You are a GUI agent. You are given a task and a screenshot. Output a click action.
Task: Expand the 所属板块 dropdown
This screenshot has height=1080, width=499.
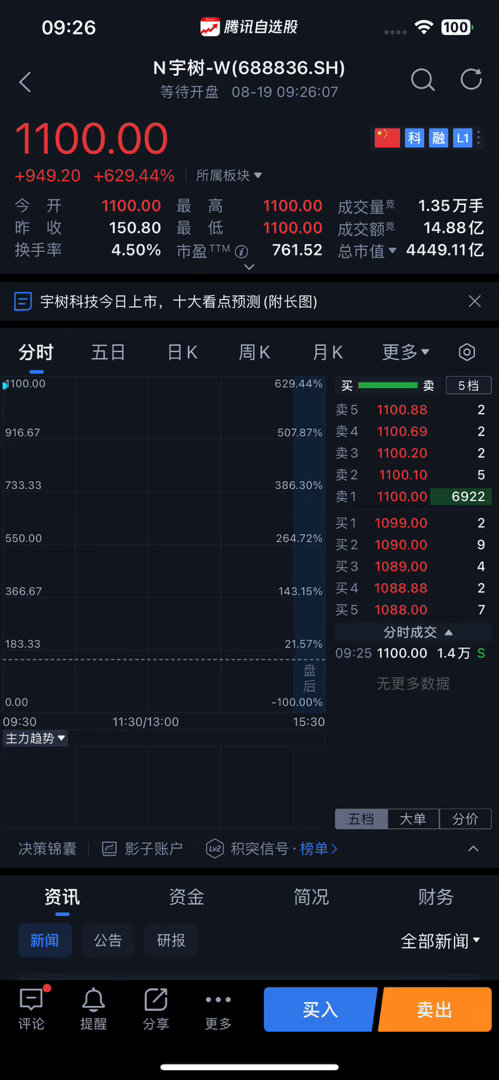point(229,176)
